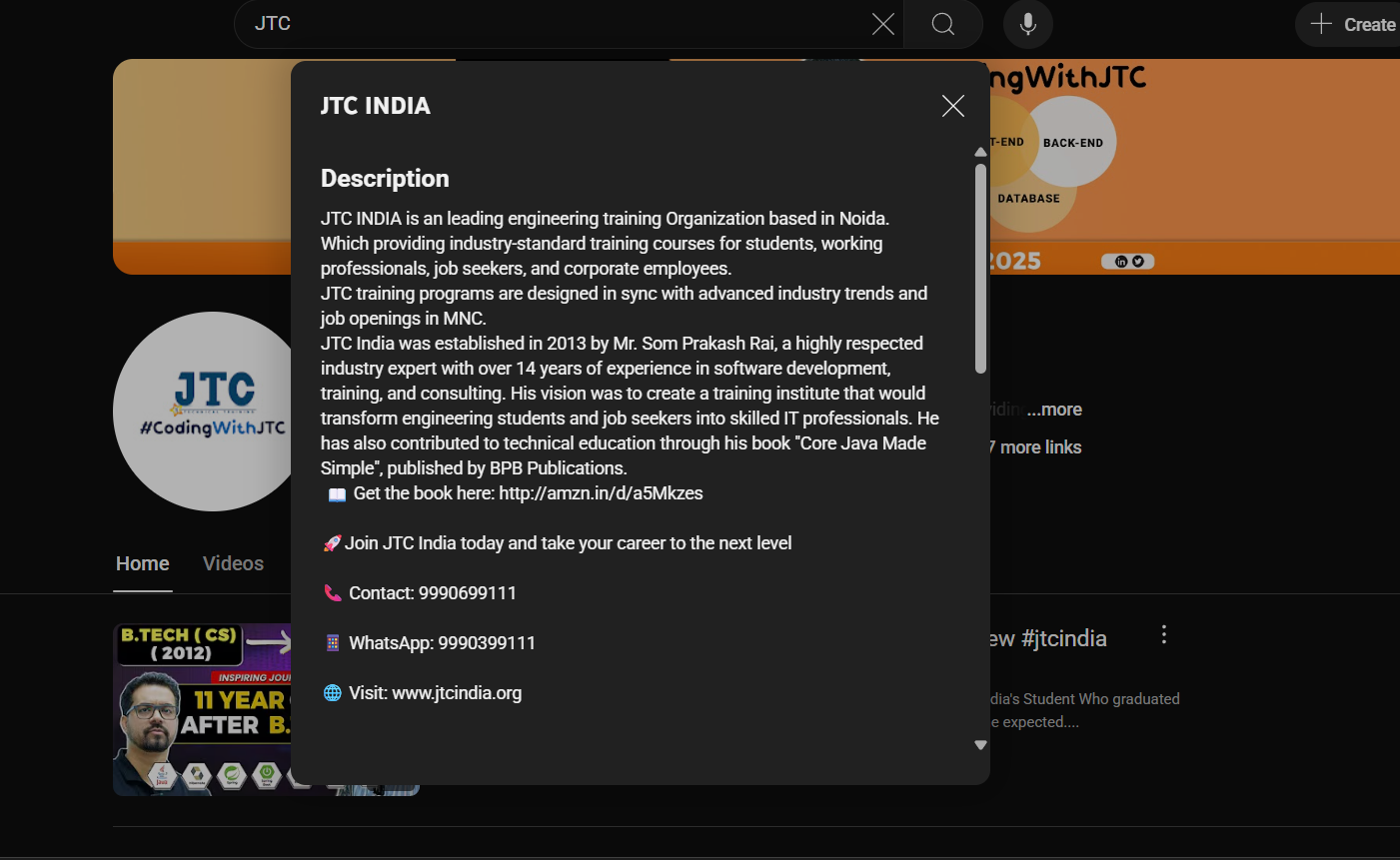Click the dialog scrollbar up arrow

coord(980,152)
